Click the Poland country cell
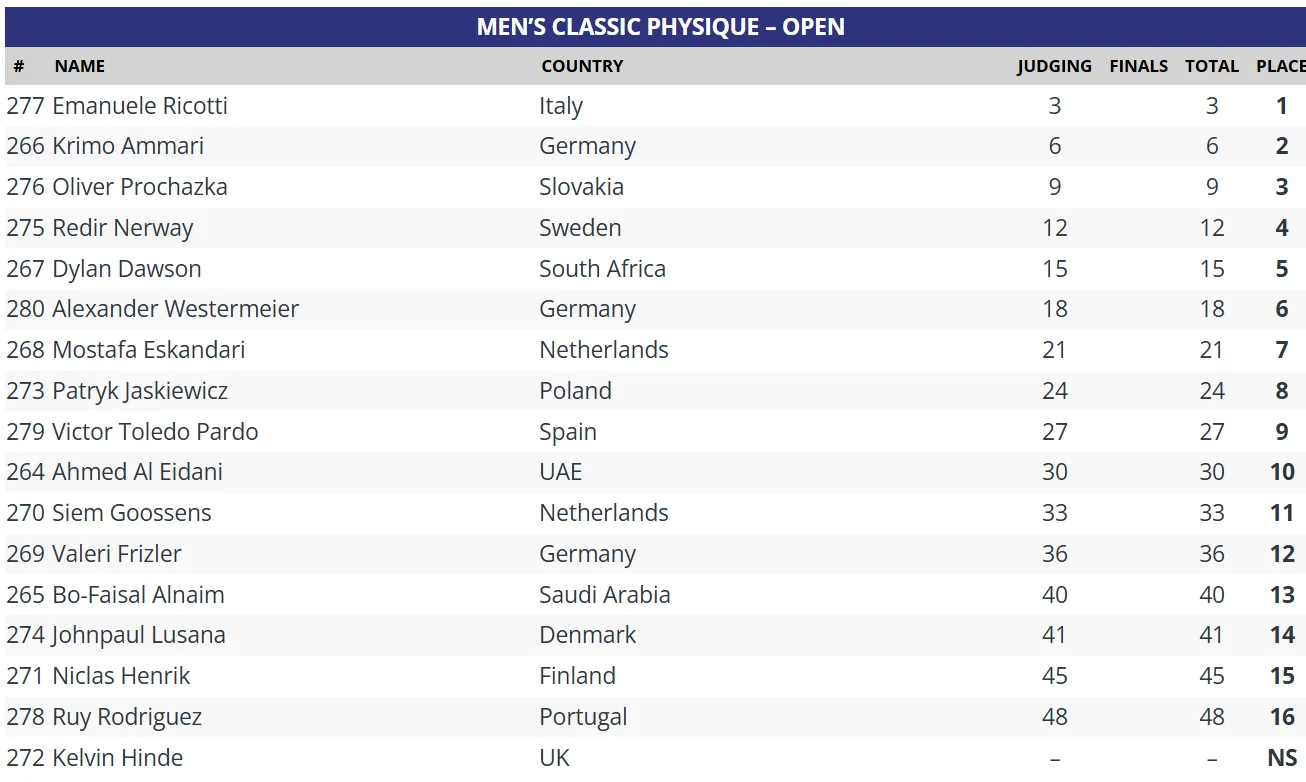This screenshot has width=1306, height=782. coord(575,391)
